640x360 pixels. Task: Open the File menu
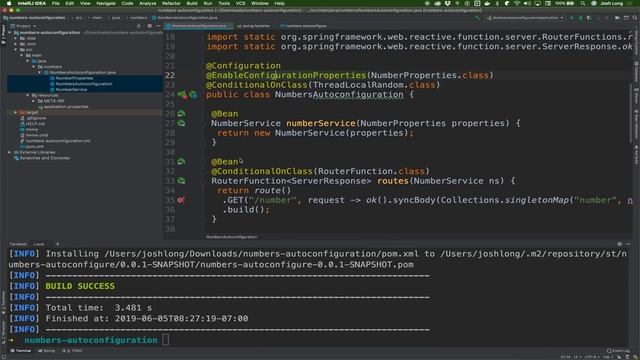coord(56,3)
